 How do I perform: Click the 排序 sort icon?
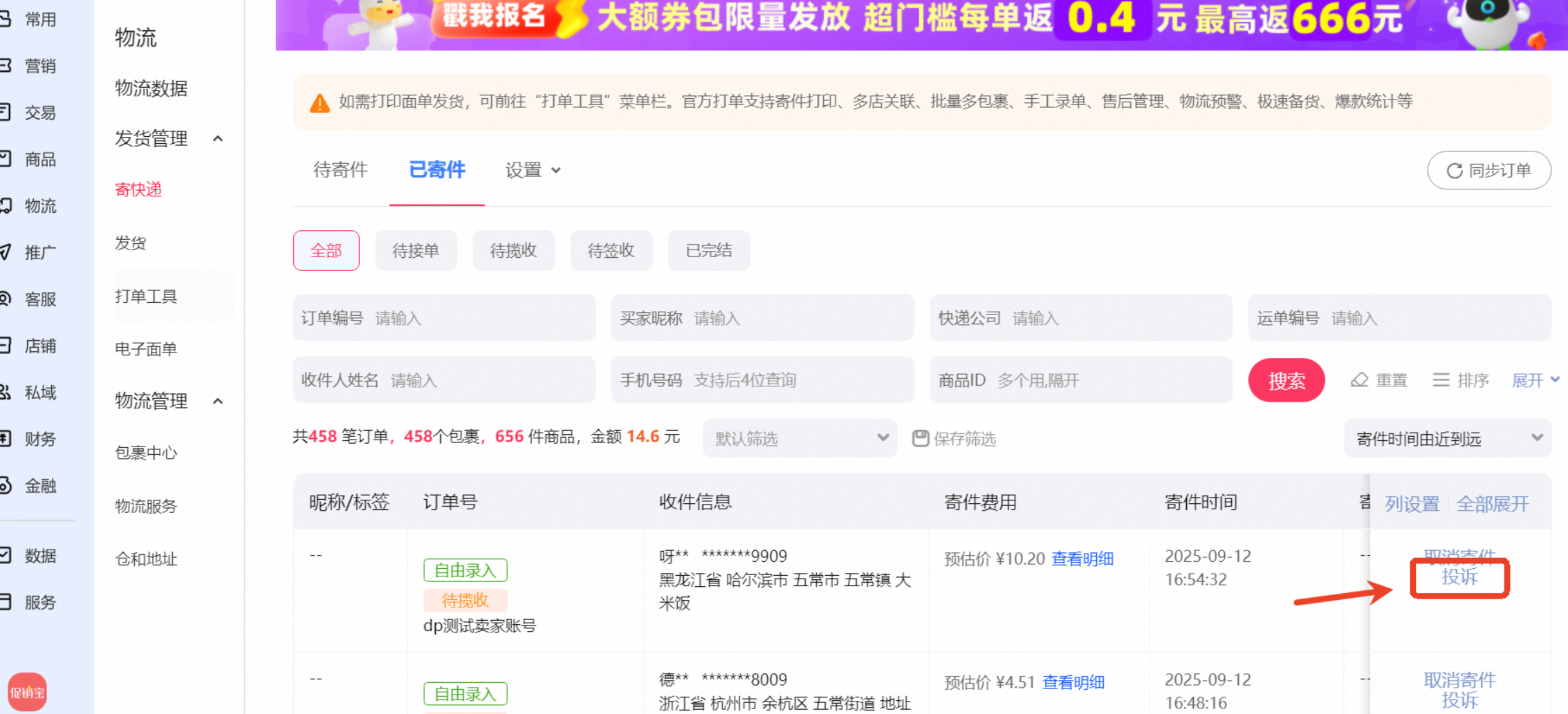(1441, 380)
